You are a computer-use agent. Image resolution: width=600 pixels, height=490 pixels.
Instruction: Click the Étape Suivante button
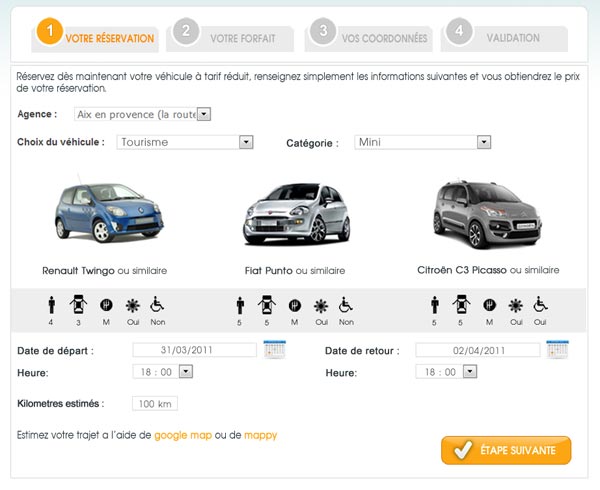click(506, 450)
